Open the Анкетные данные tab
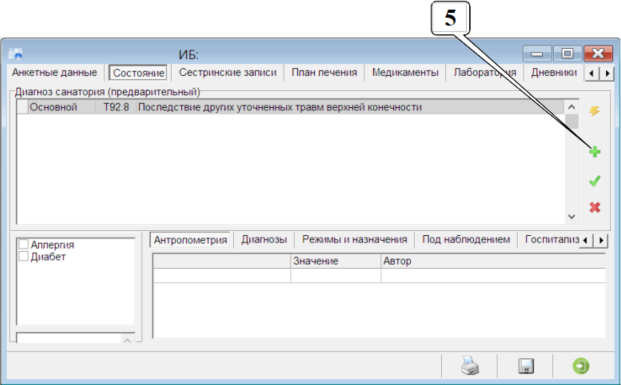 [x=54, y=72]
